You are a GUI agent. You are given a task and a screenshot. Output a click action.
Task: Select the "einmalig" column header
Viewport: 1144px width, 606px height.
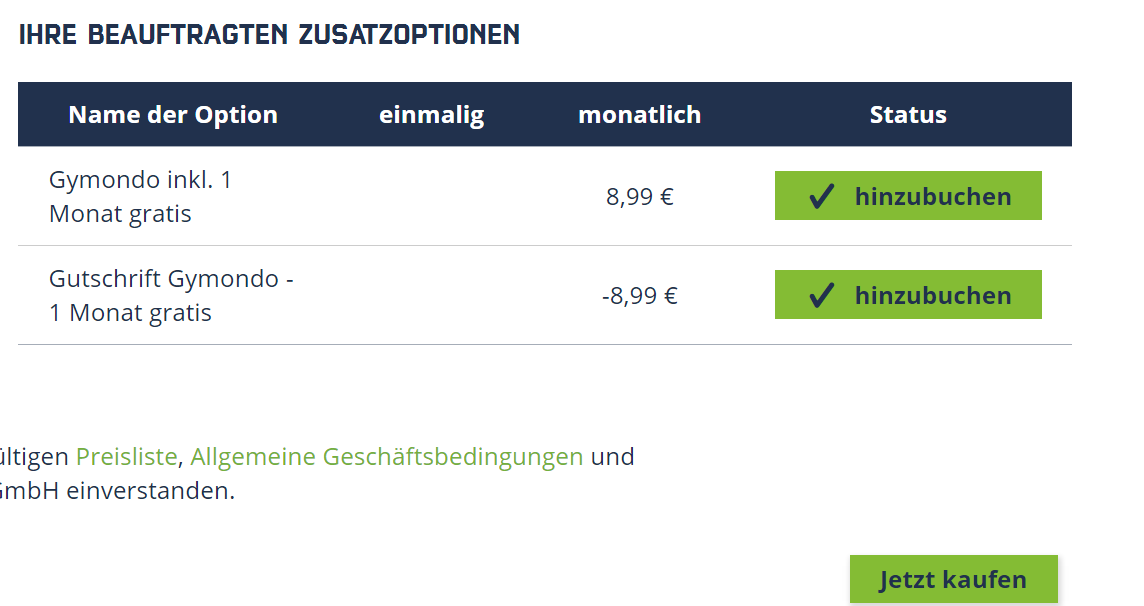431,115
